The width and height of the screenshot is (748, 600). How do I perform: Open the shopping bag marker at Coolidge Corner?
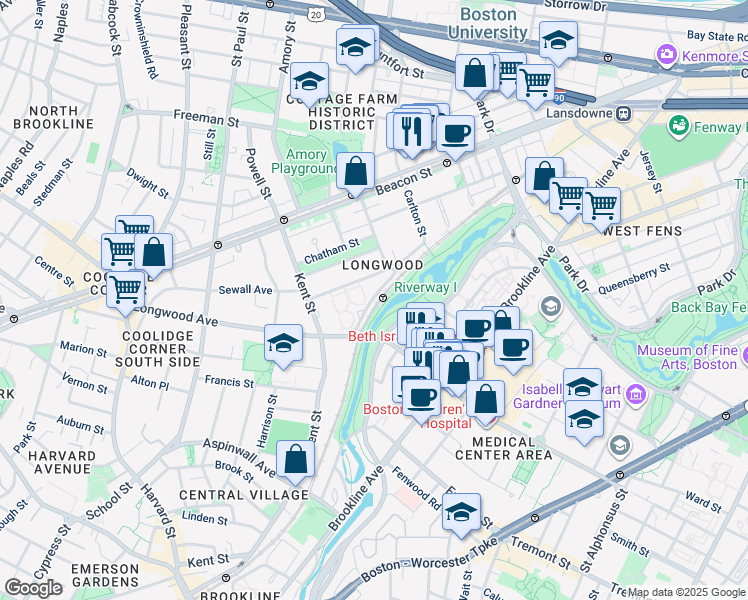(154, 253)
